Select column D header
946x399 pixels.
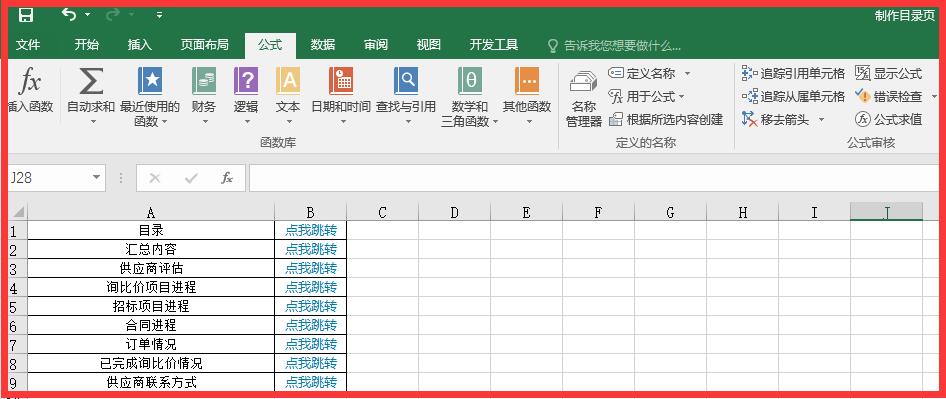point(454,212)
